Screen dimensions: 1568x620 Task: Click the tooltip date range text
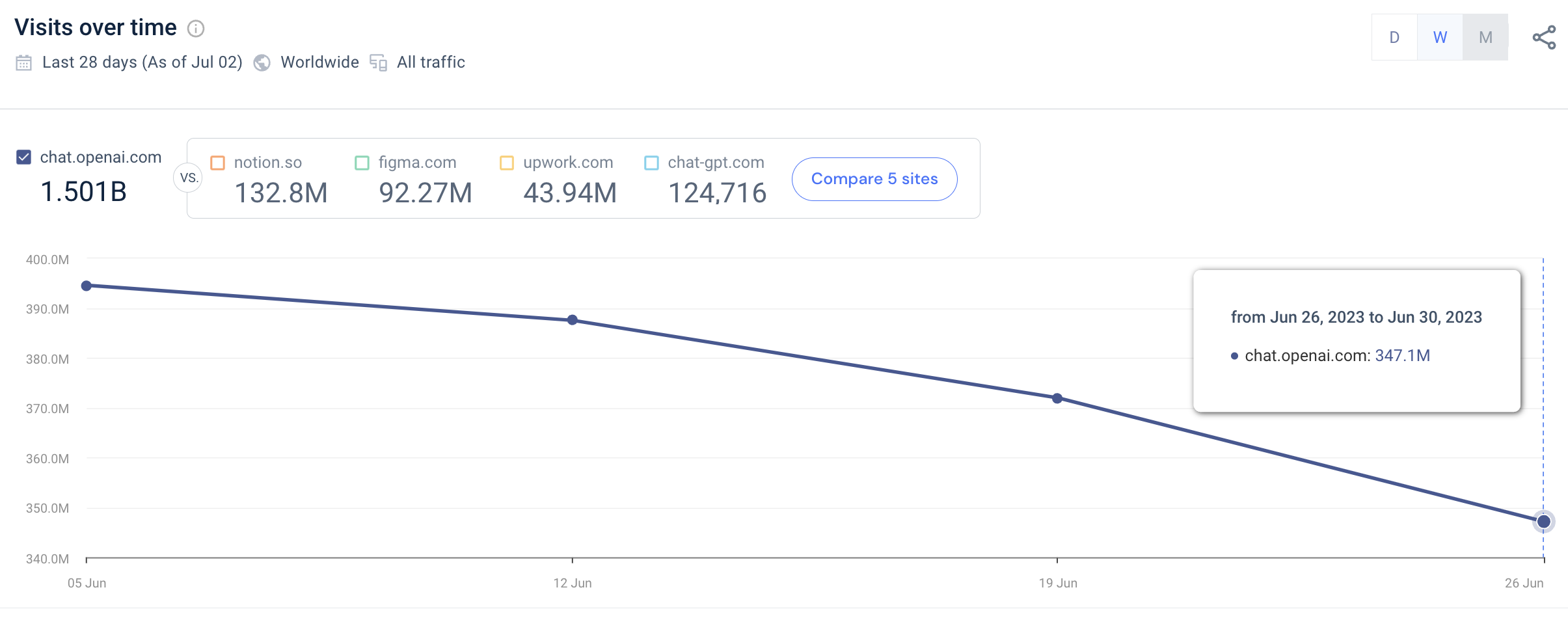1357,317
